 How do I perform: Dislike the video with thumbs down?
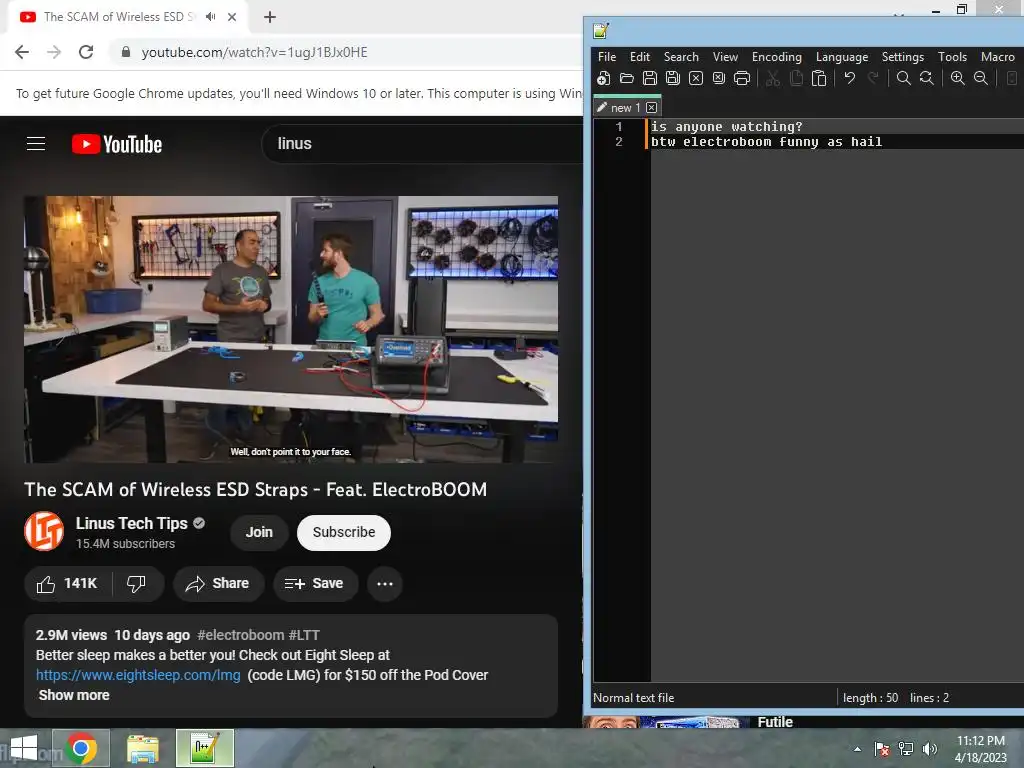point(136,584)
